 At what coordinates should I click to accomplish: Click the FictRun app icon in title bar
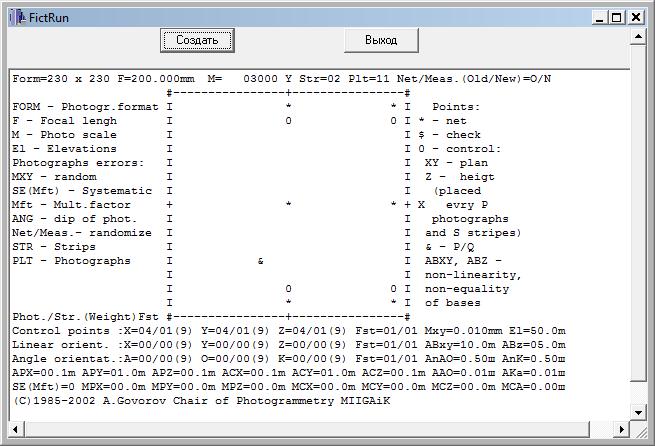coord(18,18)
